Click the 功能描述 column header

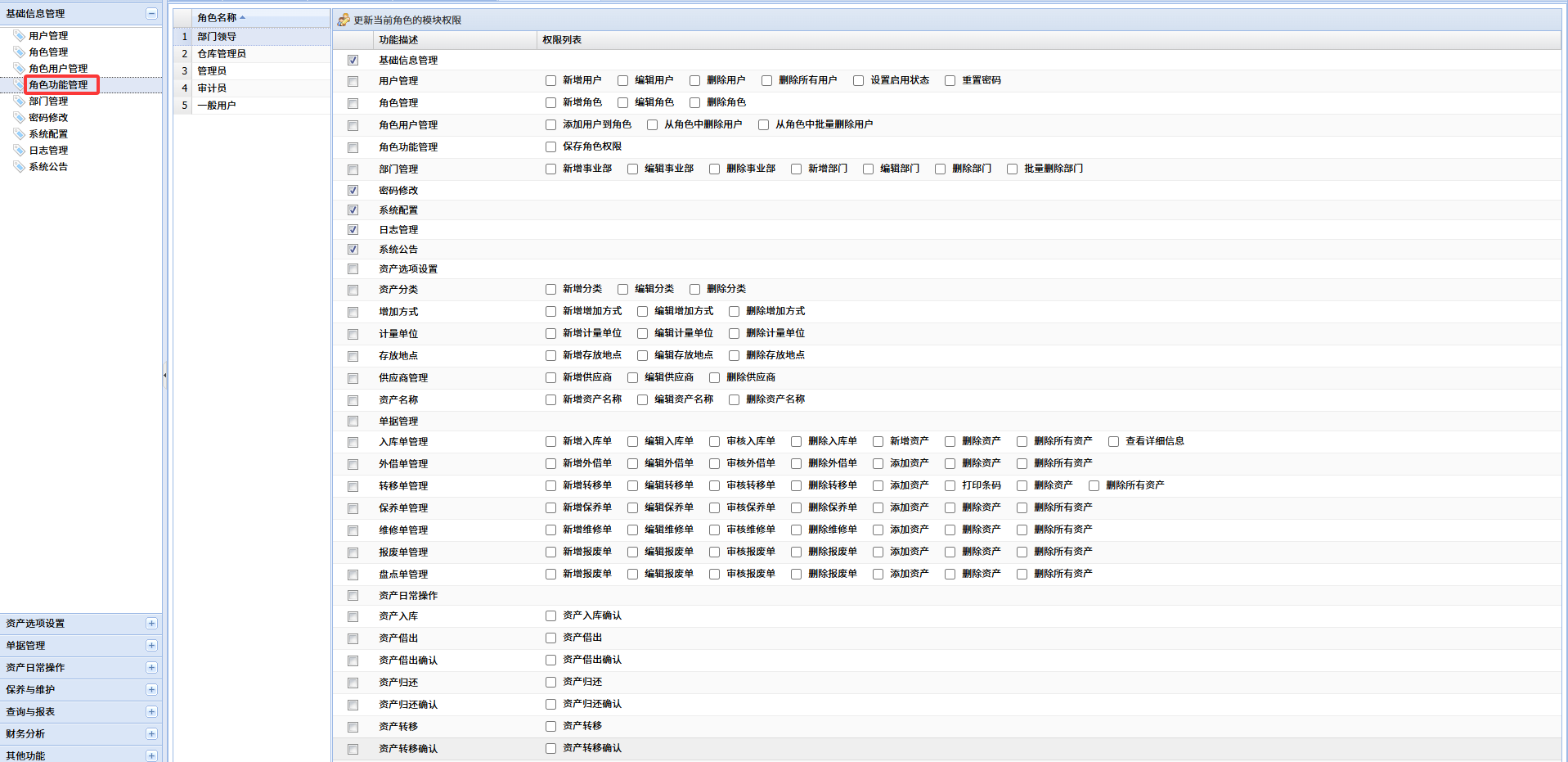coord(455,40)
